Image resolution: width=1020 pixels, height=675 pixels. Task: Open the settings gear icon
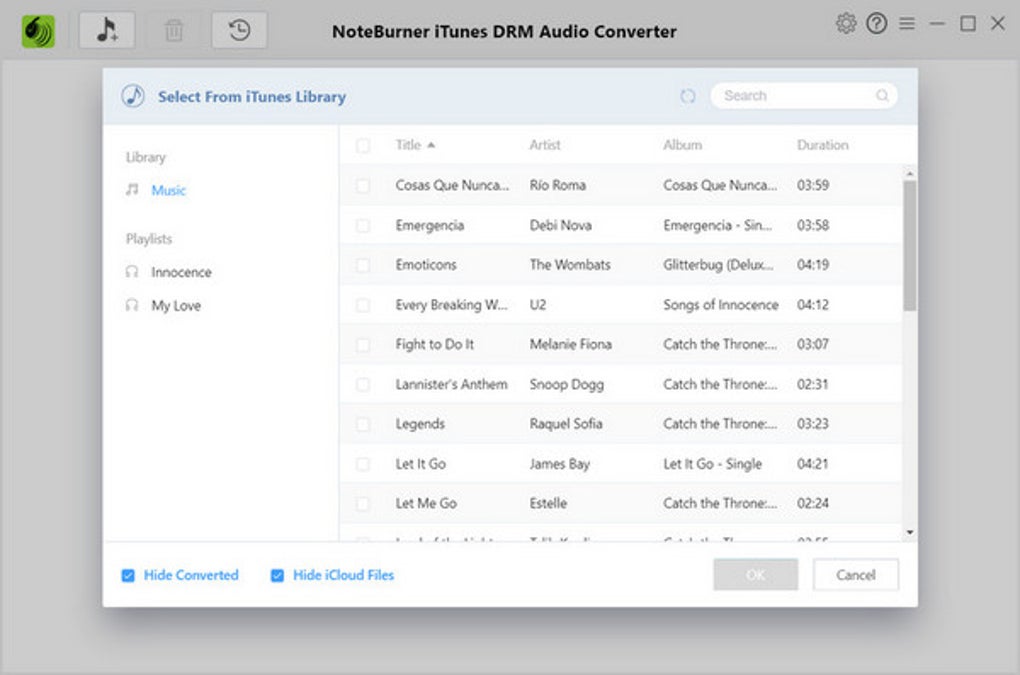tap(846, 23)
